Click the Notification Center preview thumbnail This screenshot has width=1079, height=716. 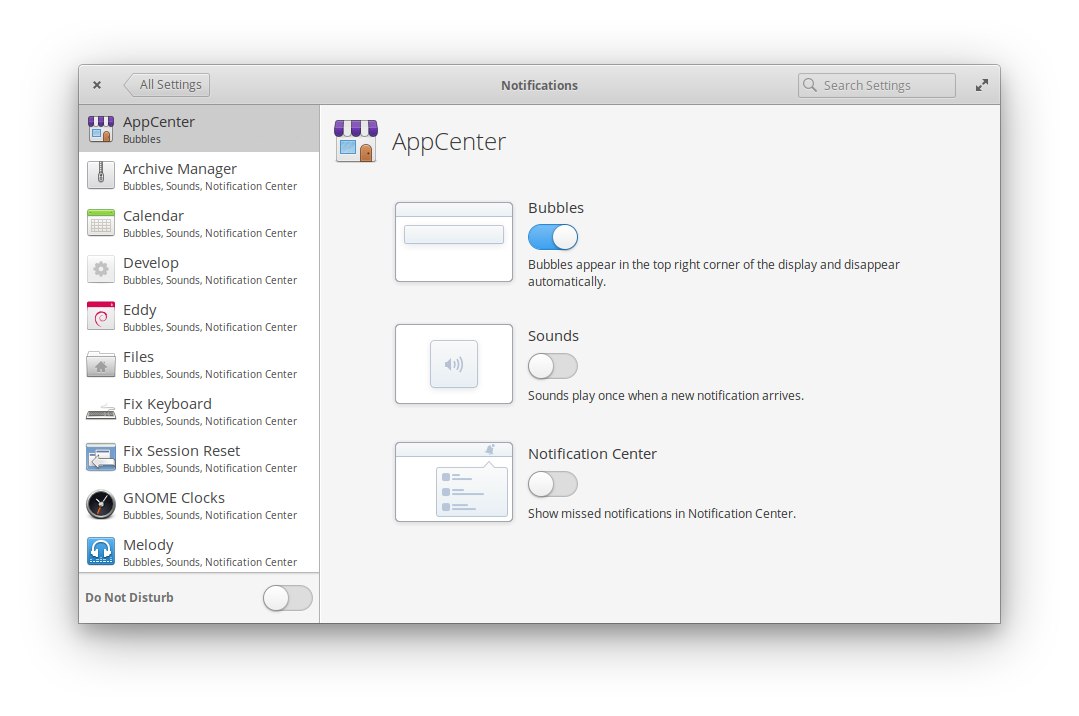[x=453, y=482]
